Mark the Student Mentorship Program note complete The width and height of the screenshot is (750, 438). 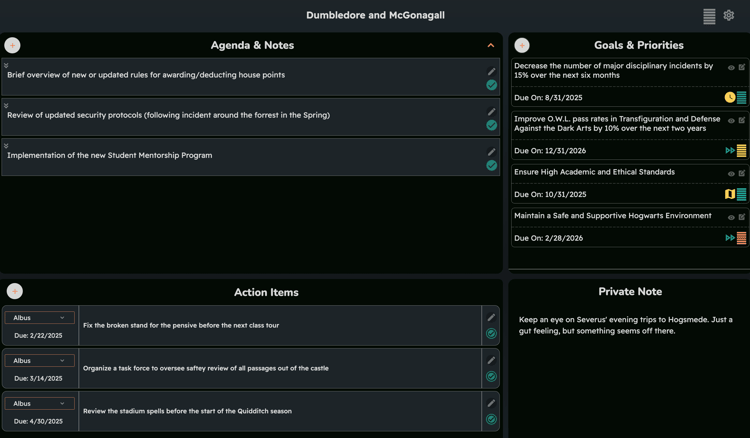(491, 165)
